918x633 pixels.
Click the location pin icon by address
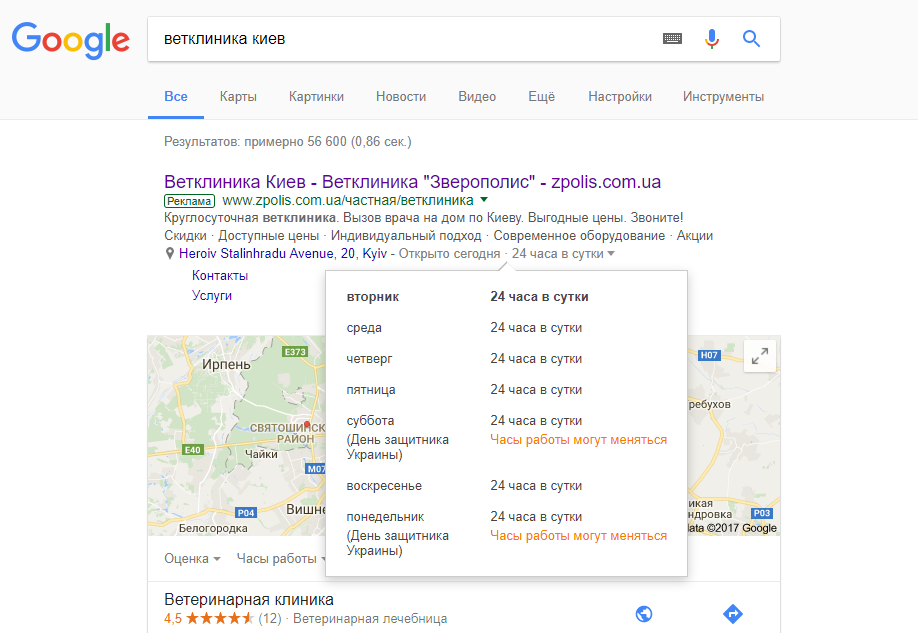(x=170, y=254)
